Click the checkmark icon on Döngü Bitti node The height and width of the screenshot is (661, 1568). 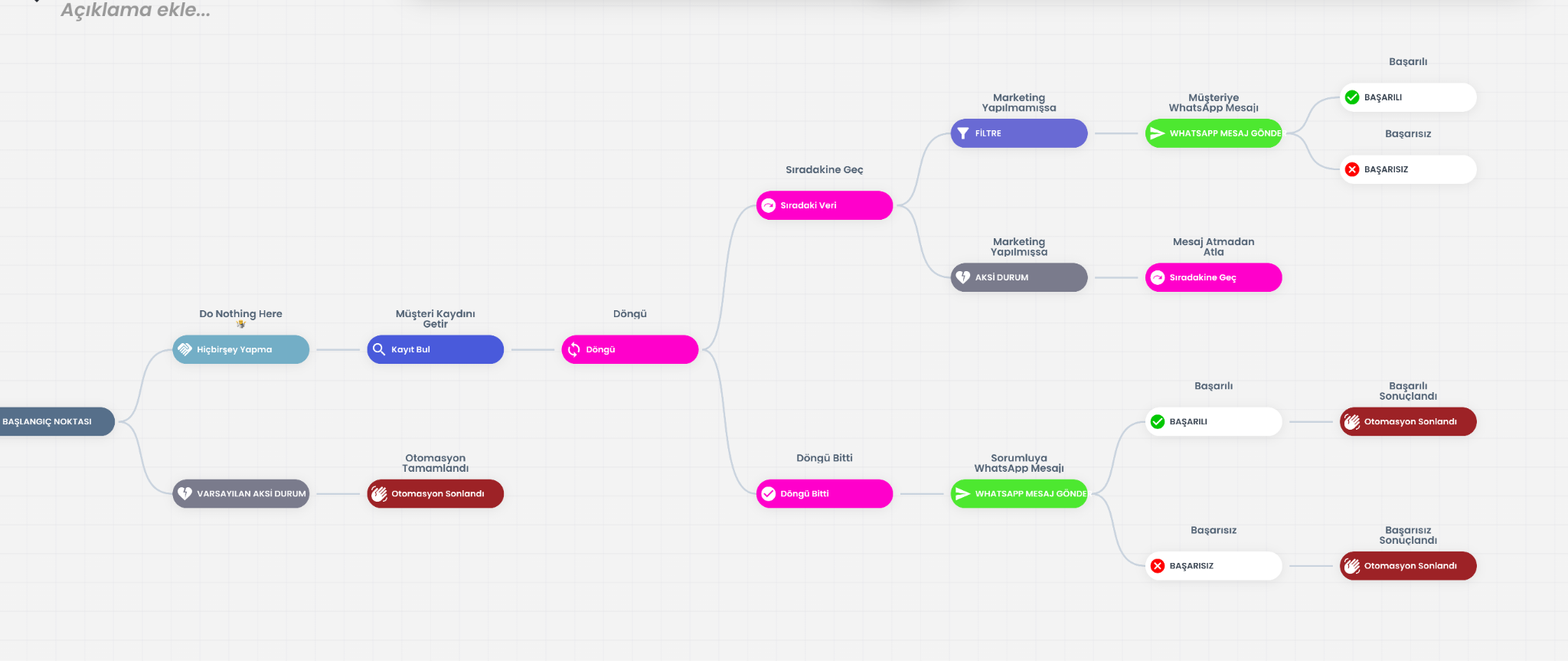tap(769, 494)
